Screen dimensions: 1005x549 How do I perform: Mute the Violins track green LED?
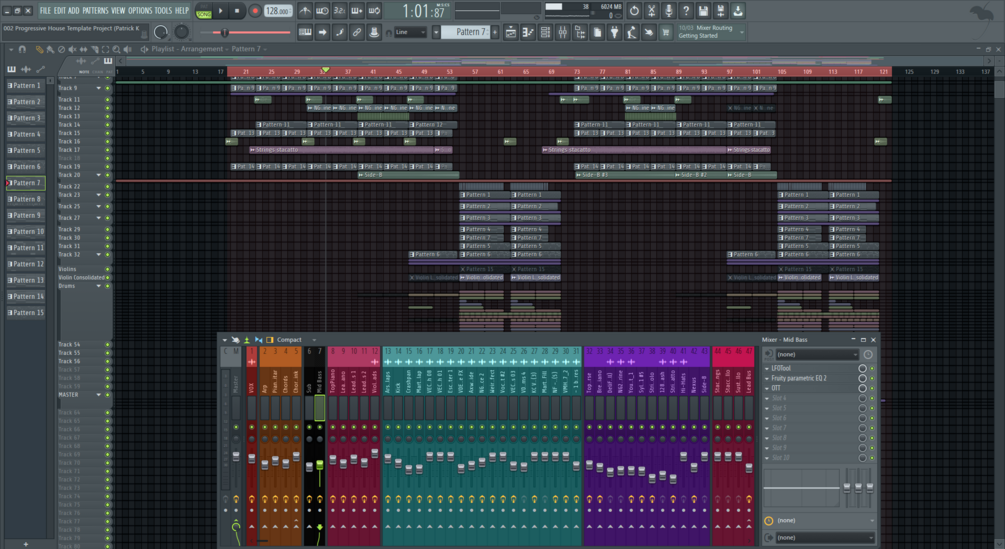pyautogui.click(x=108, y=270)
